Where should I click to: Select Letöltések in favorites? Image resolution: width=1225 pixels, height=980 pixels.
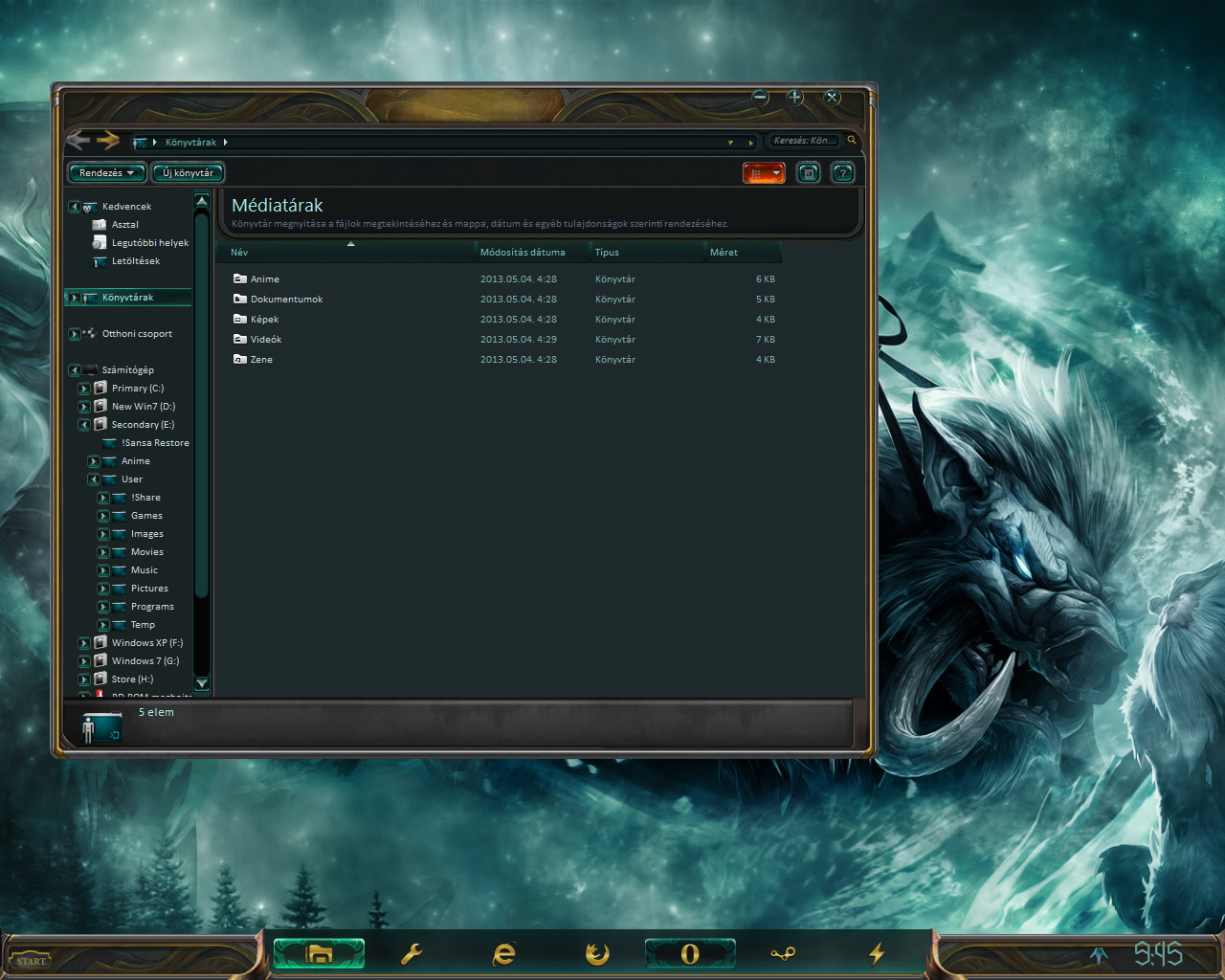point(135,261)
